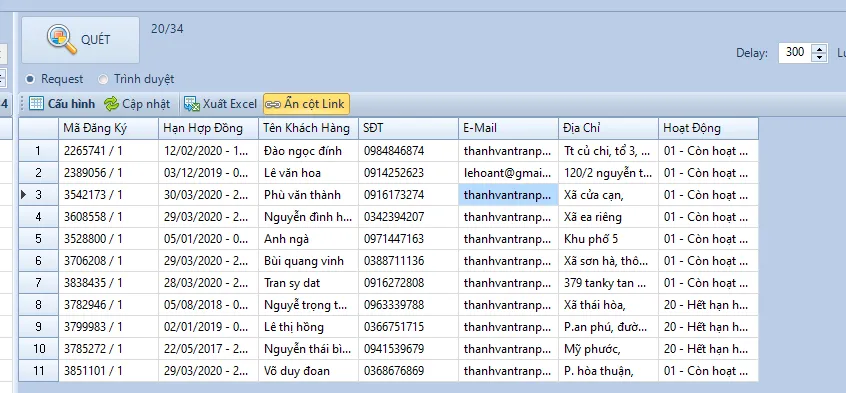846x393 pixels.
Task: Click contract date cell 12/02/2020
Action: pos(209,151)
